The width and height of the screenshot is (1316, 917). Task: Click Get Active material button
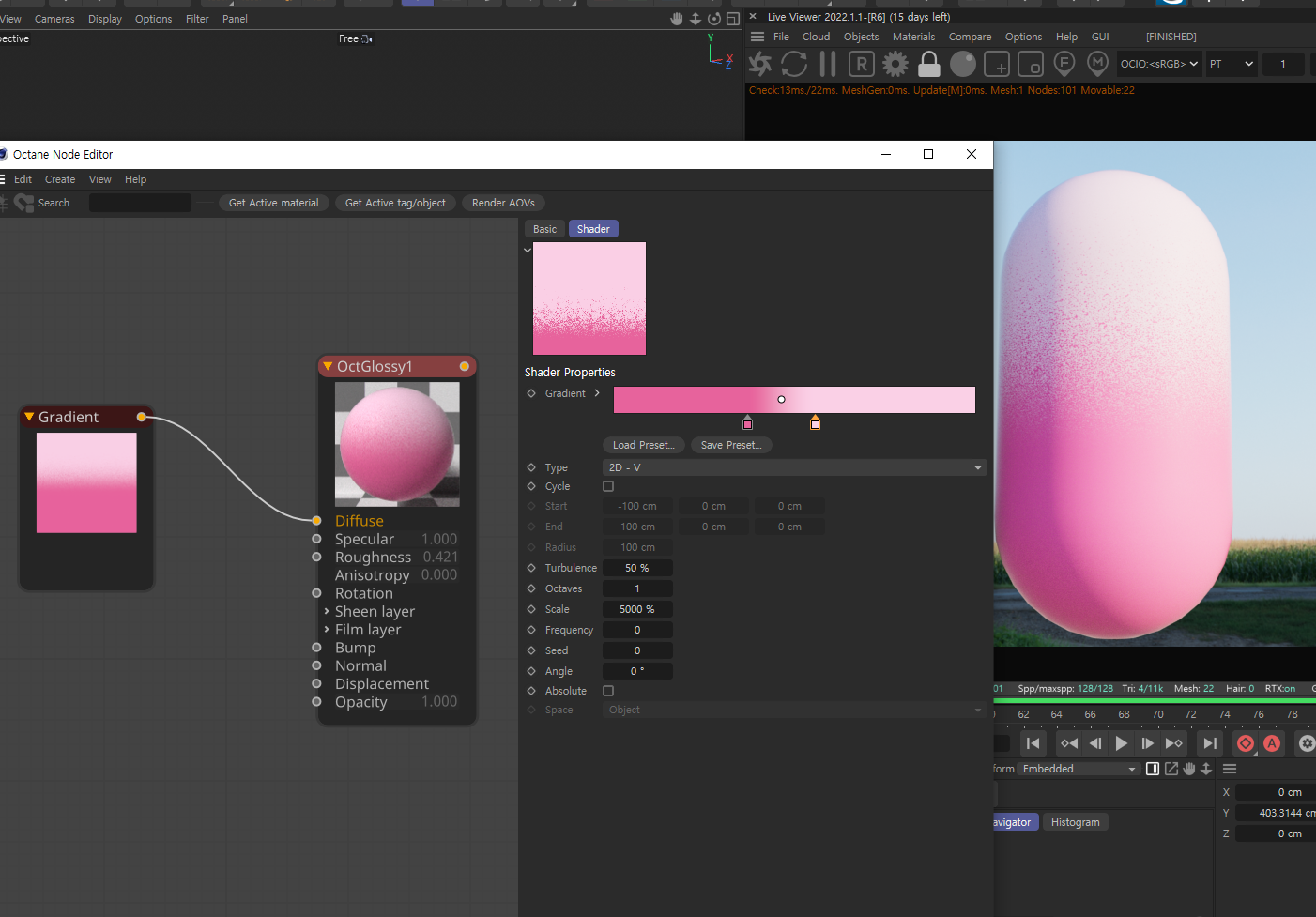click(274, 203)
